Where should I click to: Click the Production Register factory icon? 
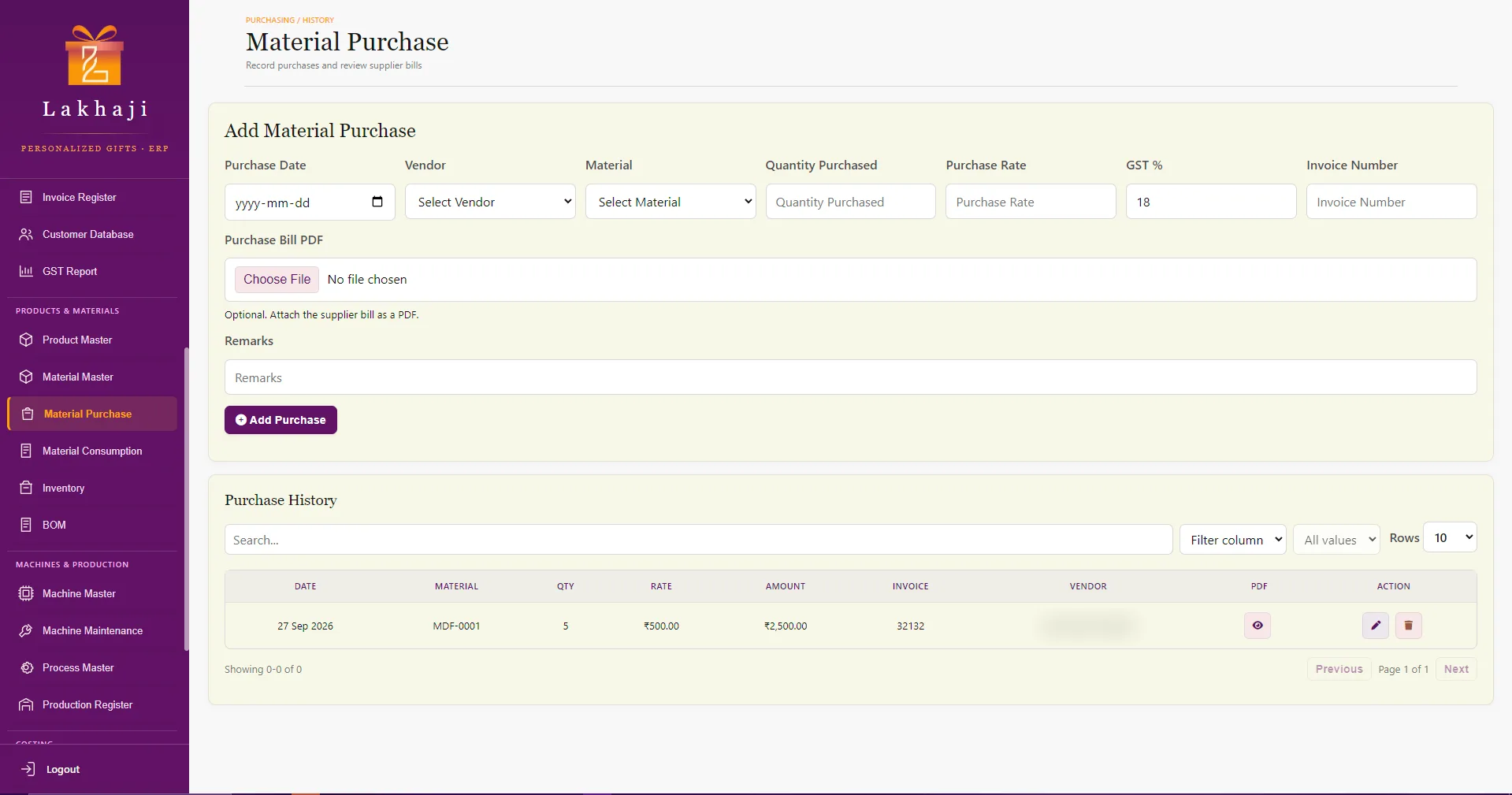tap(26, 704)
